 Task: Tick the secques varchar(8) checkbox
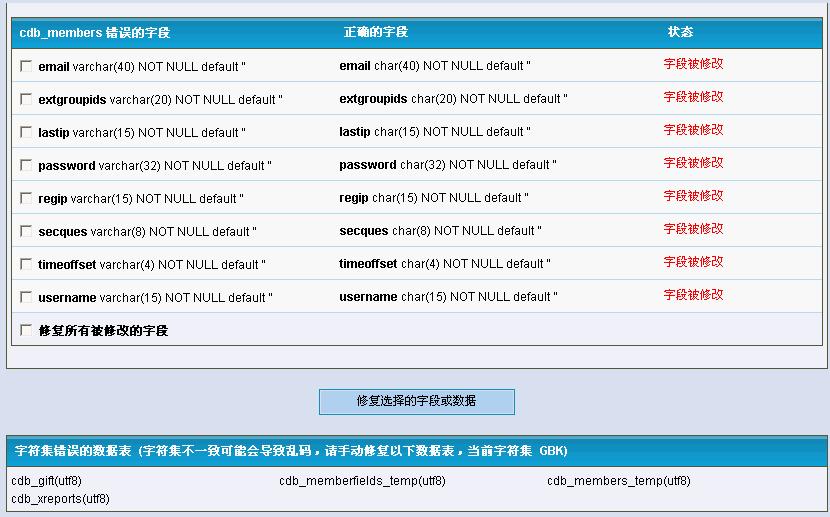[25, 231]
